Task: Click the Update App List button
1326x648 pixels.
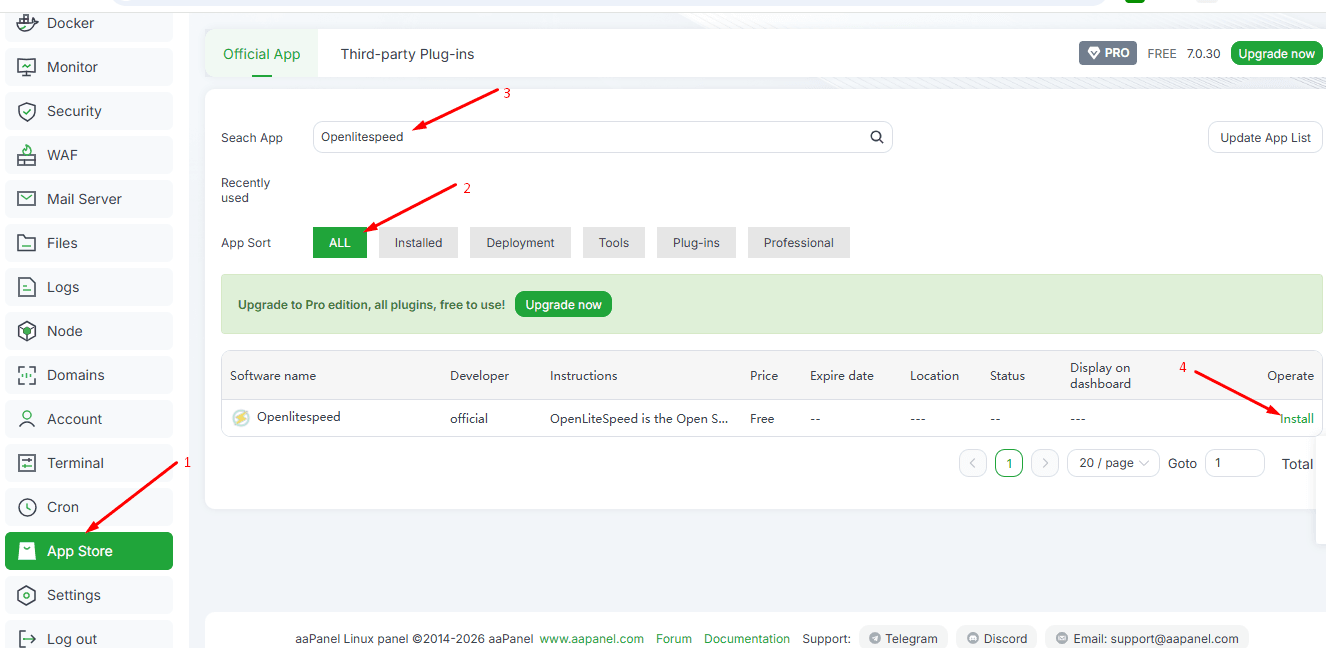Action: 1265,138
